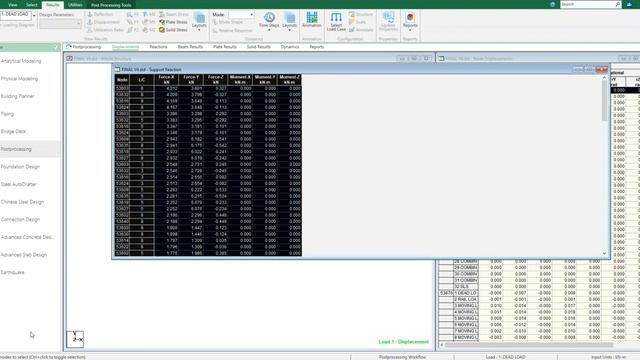This screenshot has width=640, height=360.
Task: Open the Time Steps clock icon
Action: tap(269, 17)
